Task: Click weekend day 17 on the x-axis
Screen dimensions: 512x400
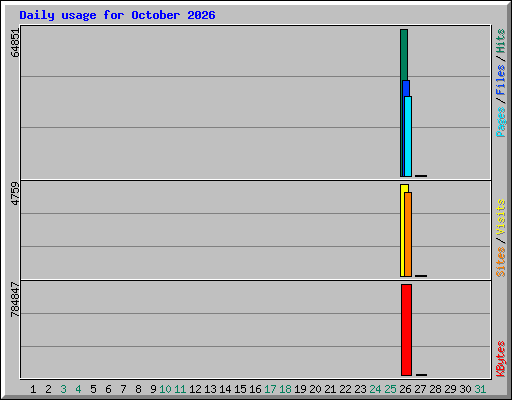Action: [270, 389]
